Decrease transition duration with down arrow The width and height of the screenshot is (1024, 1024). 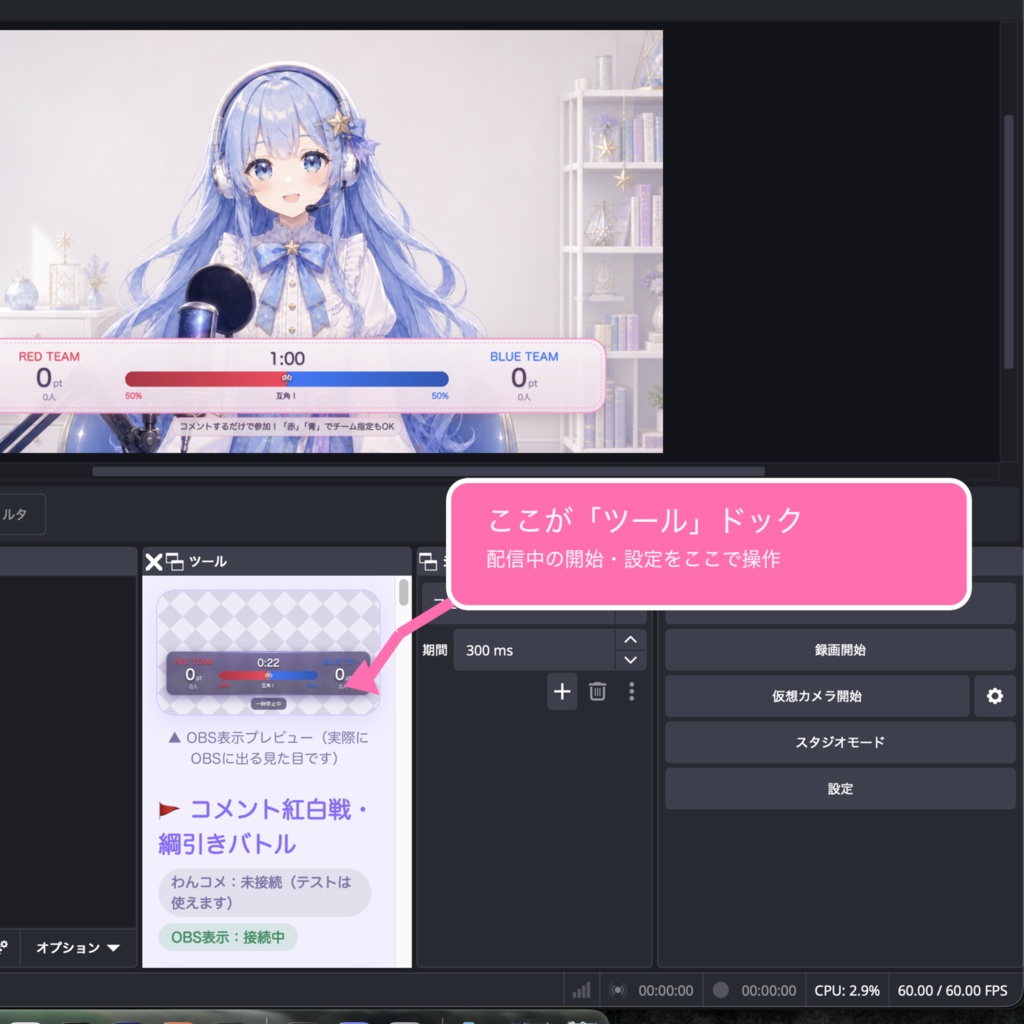point(630,660)
